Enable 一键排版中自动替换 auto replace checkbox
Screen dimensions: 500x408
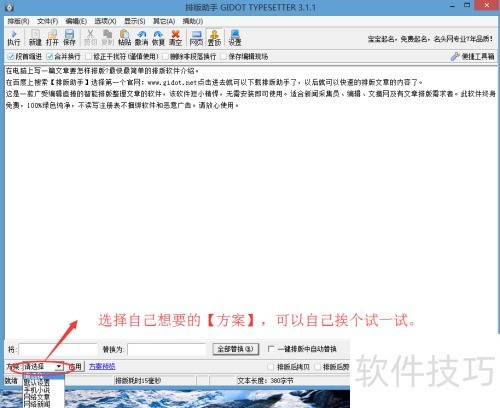[x=271, y=349]
